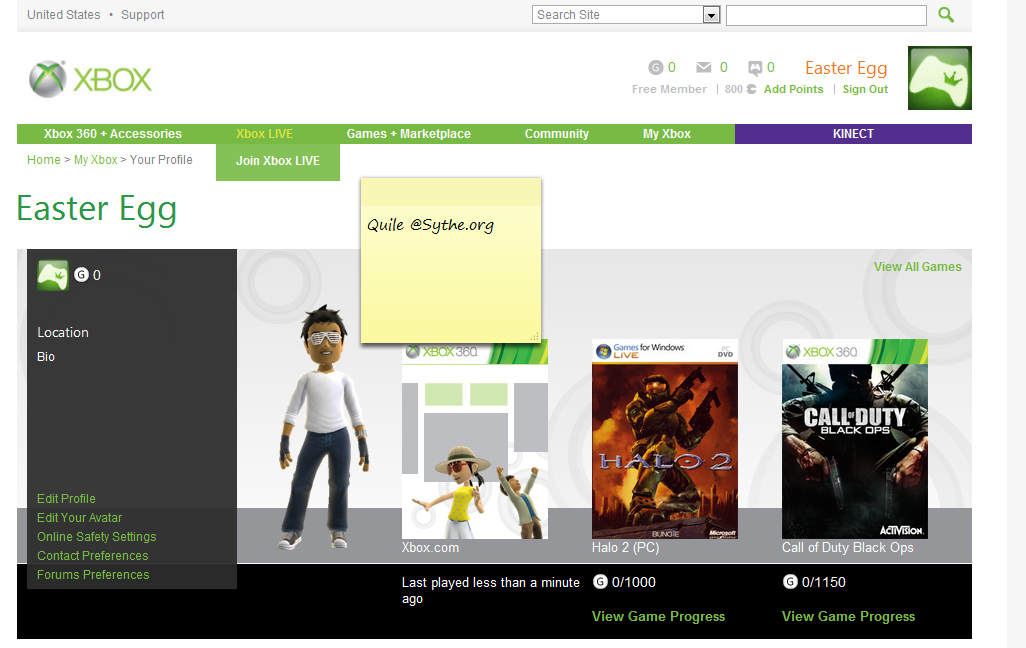Open Forums Preferences link

tap(93, 575)
